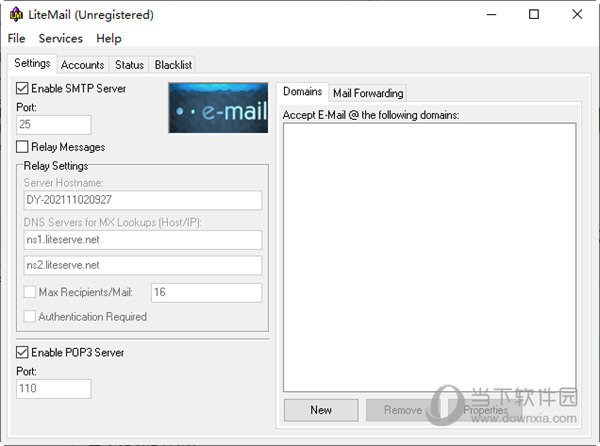
Task: Maximize the LiteMail window
Action: (x=534, y=15)
